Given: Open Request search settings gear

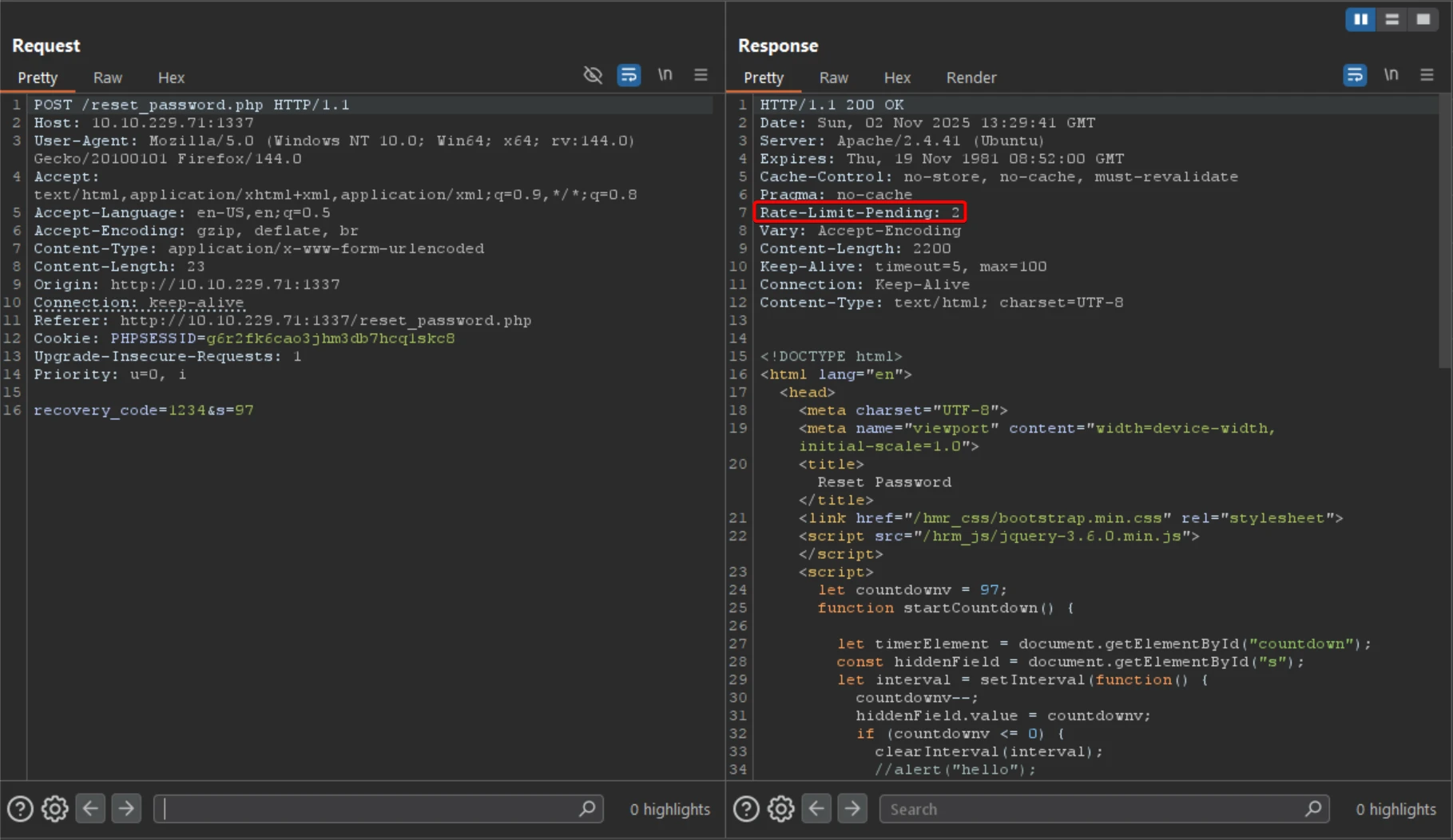Looking at the screenshot, I should [x=55, y=809].
